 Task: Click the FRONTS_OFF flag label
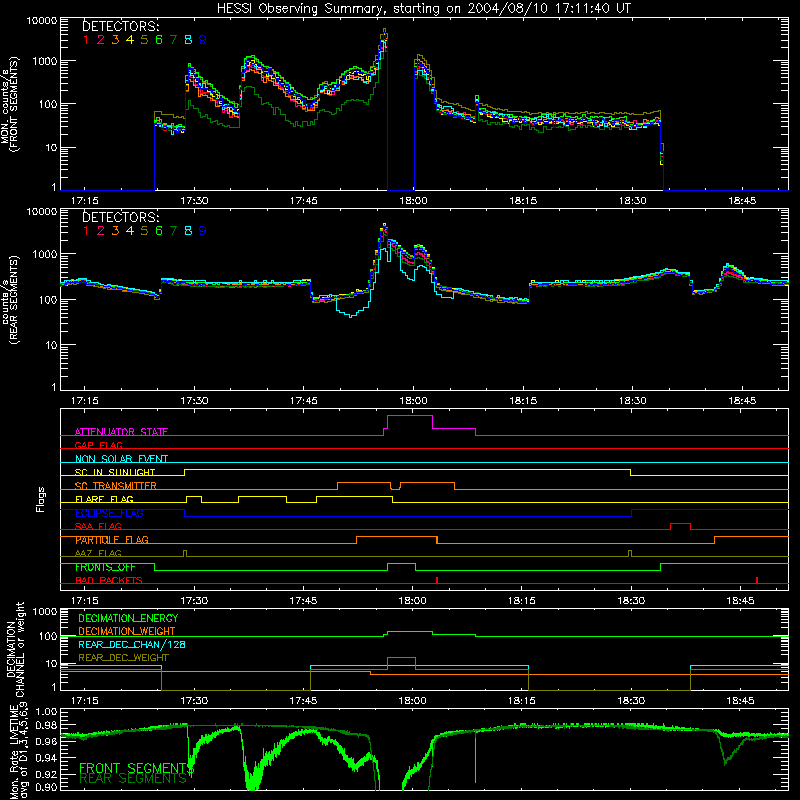click(x=105, y=567)
